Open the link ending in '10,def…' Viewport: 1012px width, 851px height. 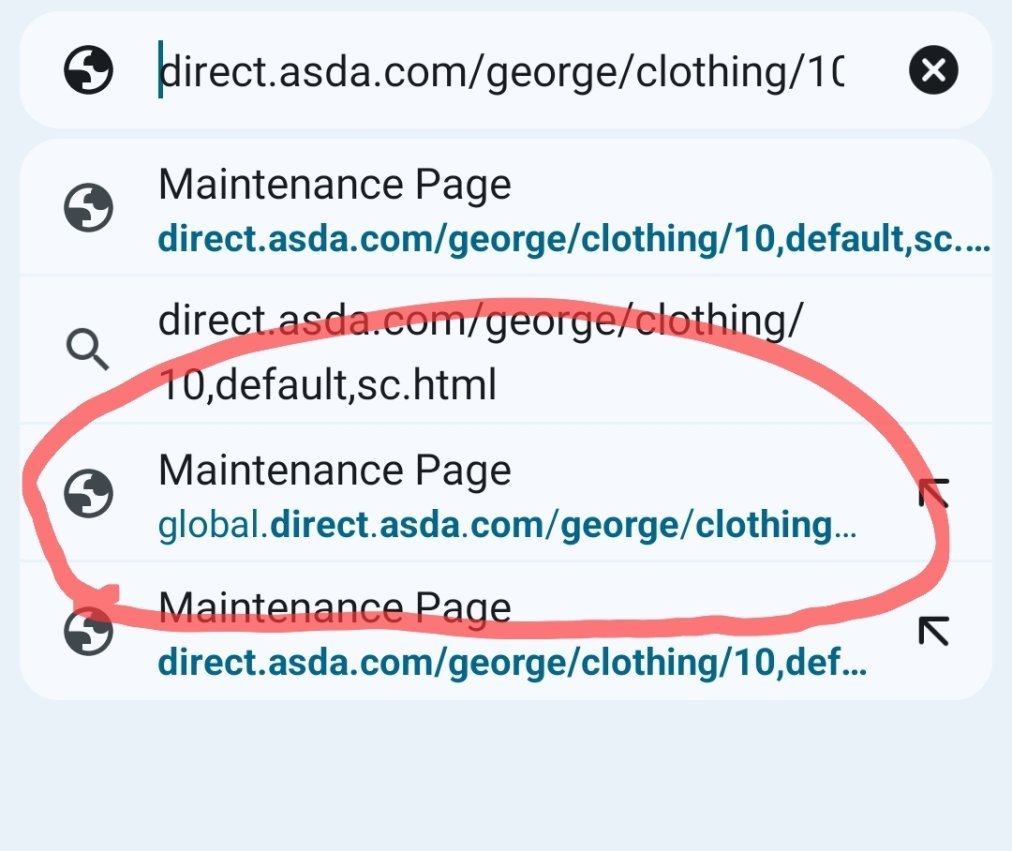512,662
